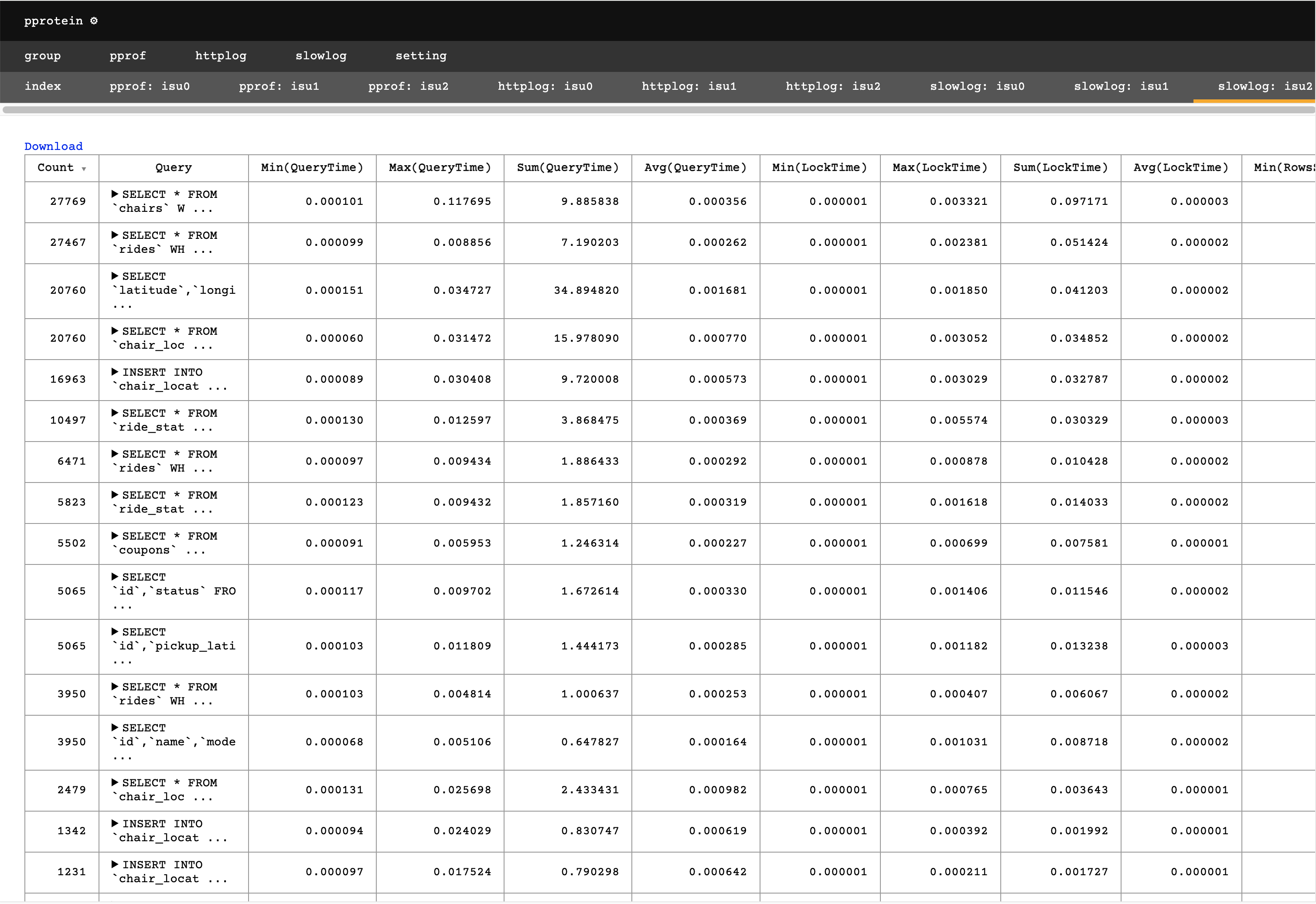The image size is (1316, 904).
Task: Sort by Avg(QueryTime) column header
Action: [x=696, y=168]
